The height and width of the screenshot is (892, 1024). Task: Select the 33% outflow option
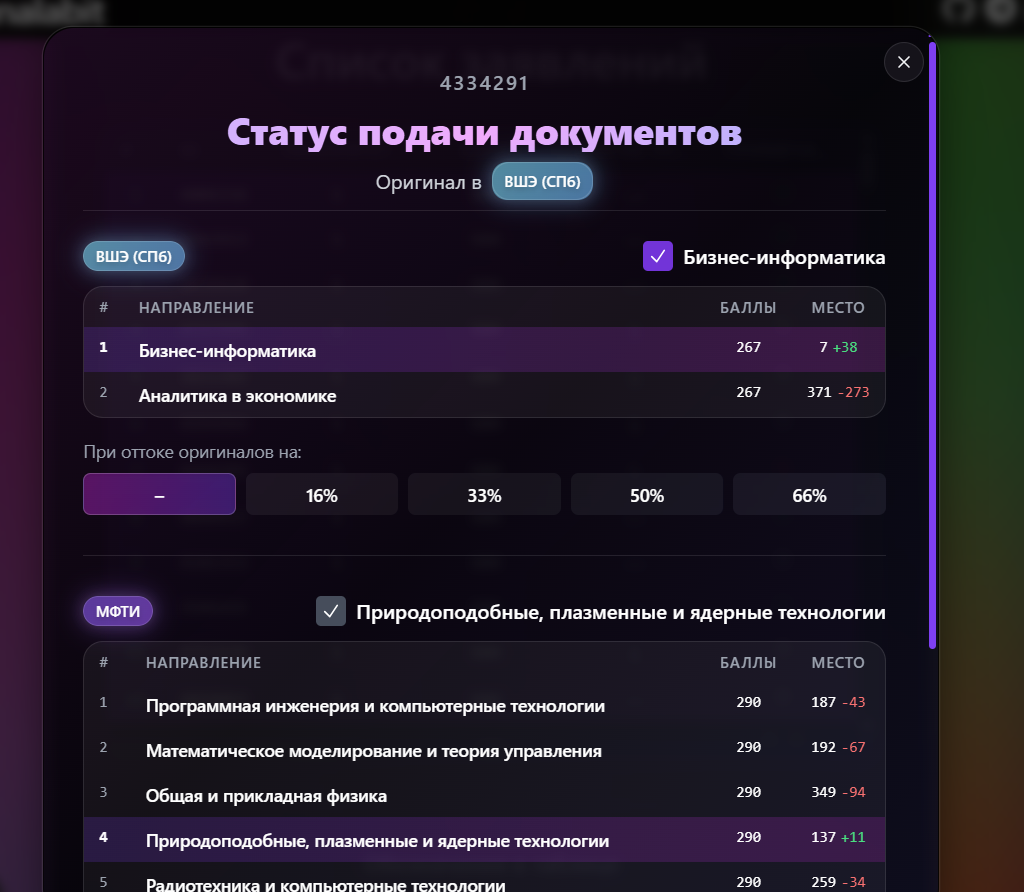tap(484, 494)
